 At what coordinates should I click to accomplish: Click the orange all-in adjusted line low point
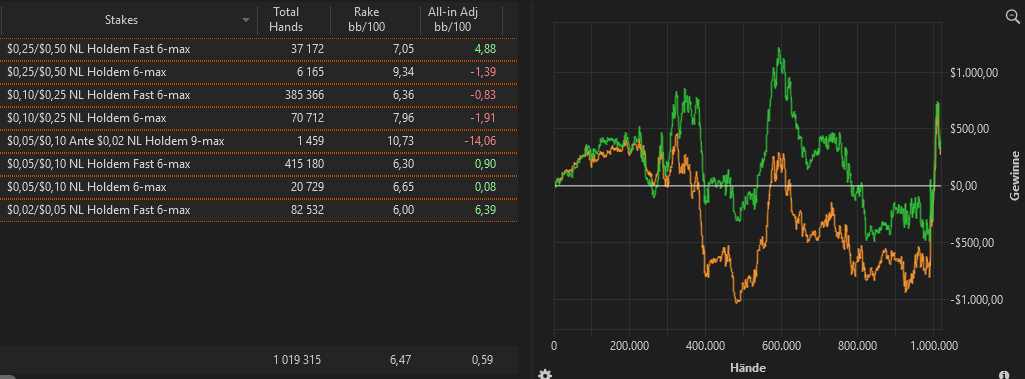[738, 302]
